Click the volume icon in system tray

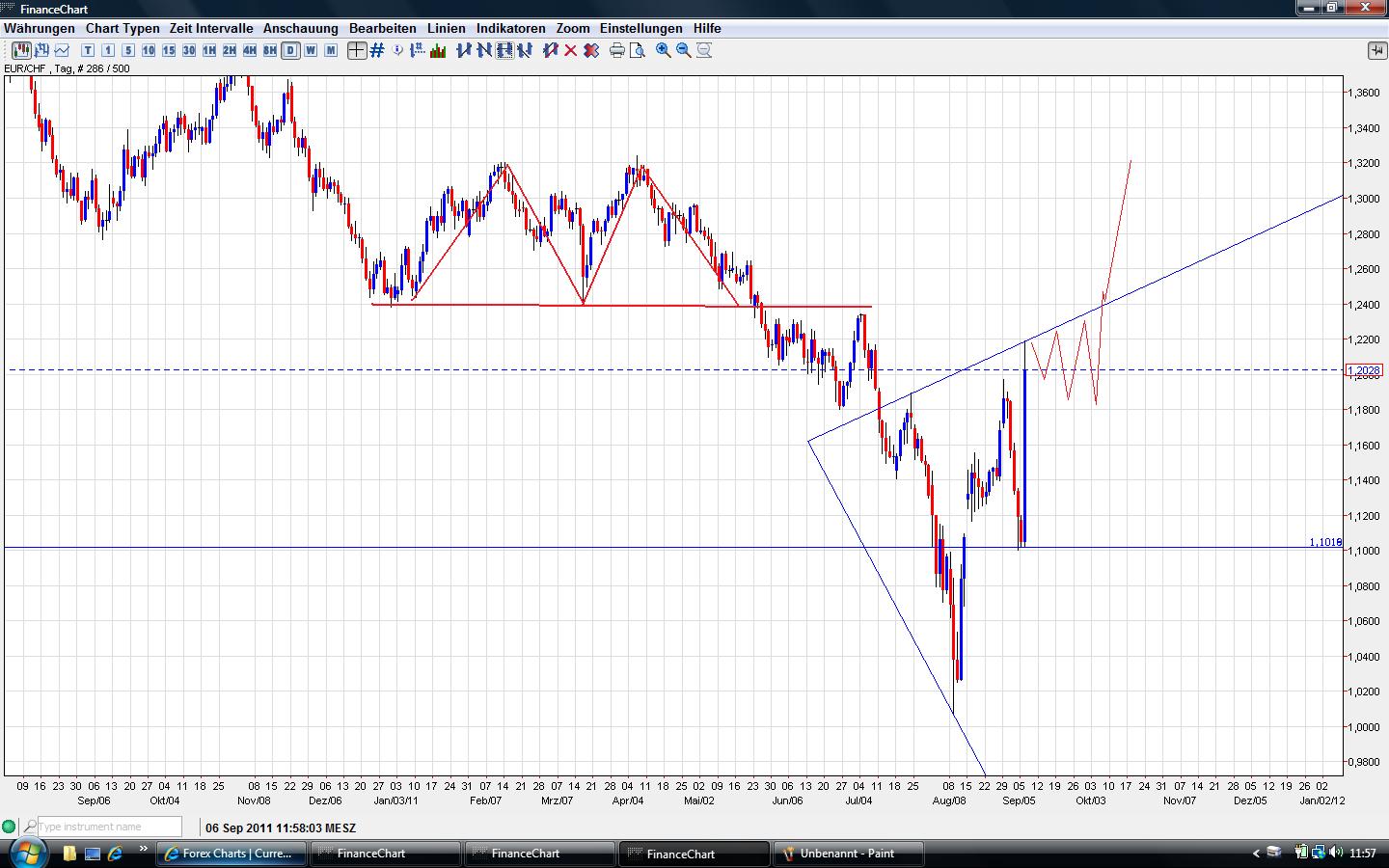(1336, 853)
